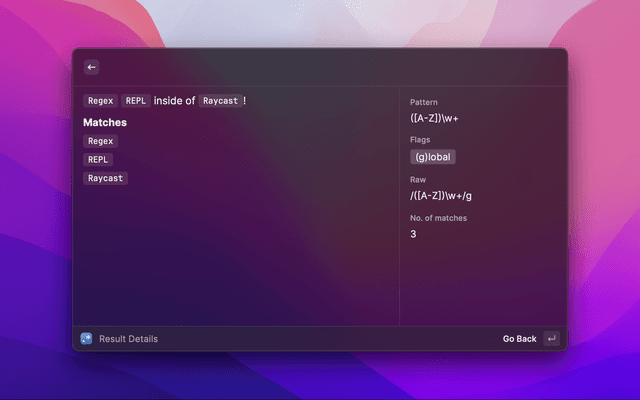
Task: Click the No. of matches label
Action: click(438, 218)
